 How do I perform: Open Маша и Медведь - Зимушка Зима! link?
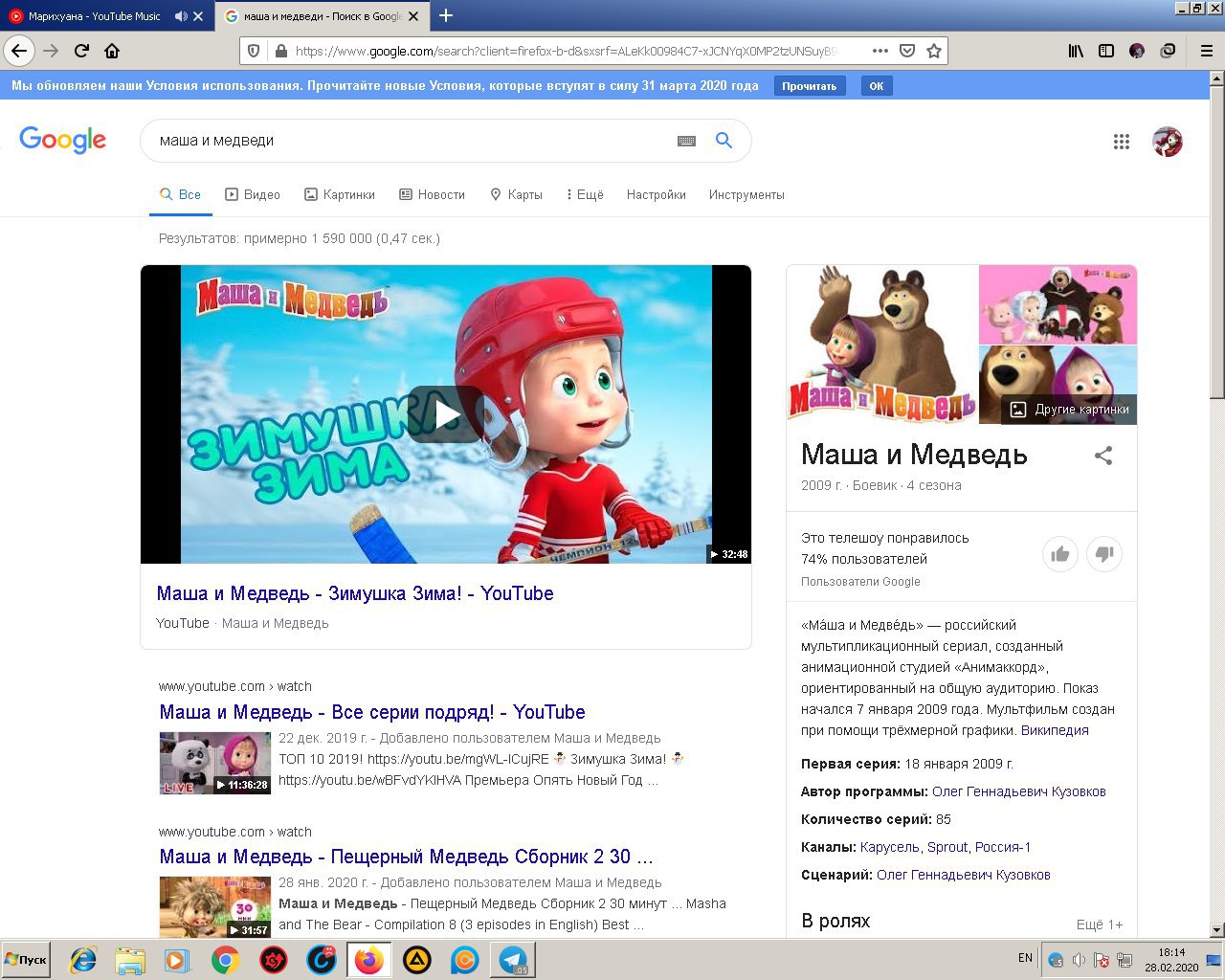pyautogui.click(x=355, y=593)
